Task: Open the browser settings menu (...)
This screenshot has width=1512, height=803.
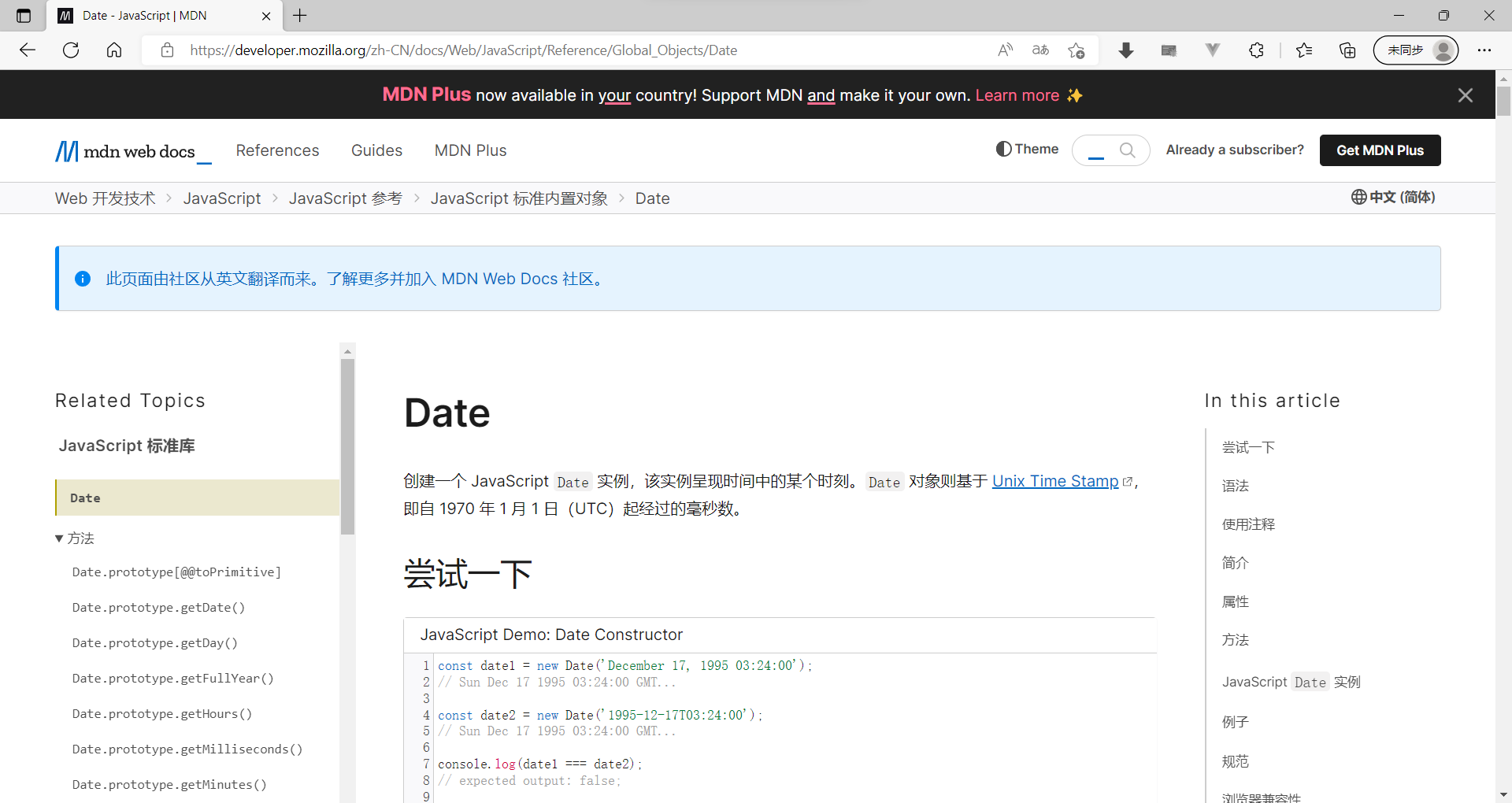Action: pyautogui.click(x=1485, y=50)
